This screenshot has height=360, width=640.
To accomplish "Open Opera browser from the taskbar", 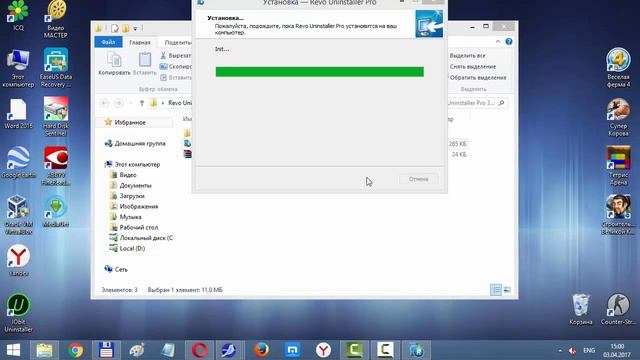I will [199, 350].
